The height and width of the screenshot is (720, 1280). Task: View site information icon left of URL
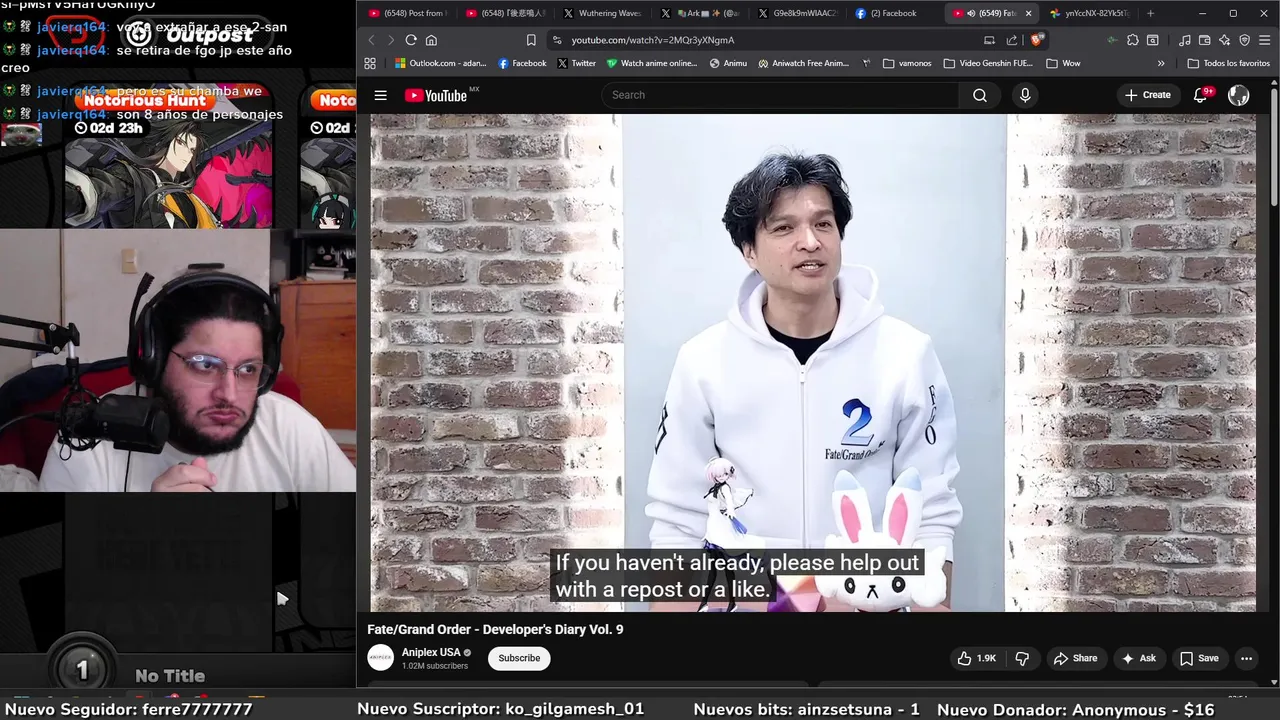[x=557, y=40]
